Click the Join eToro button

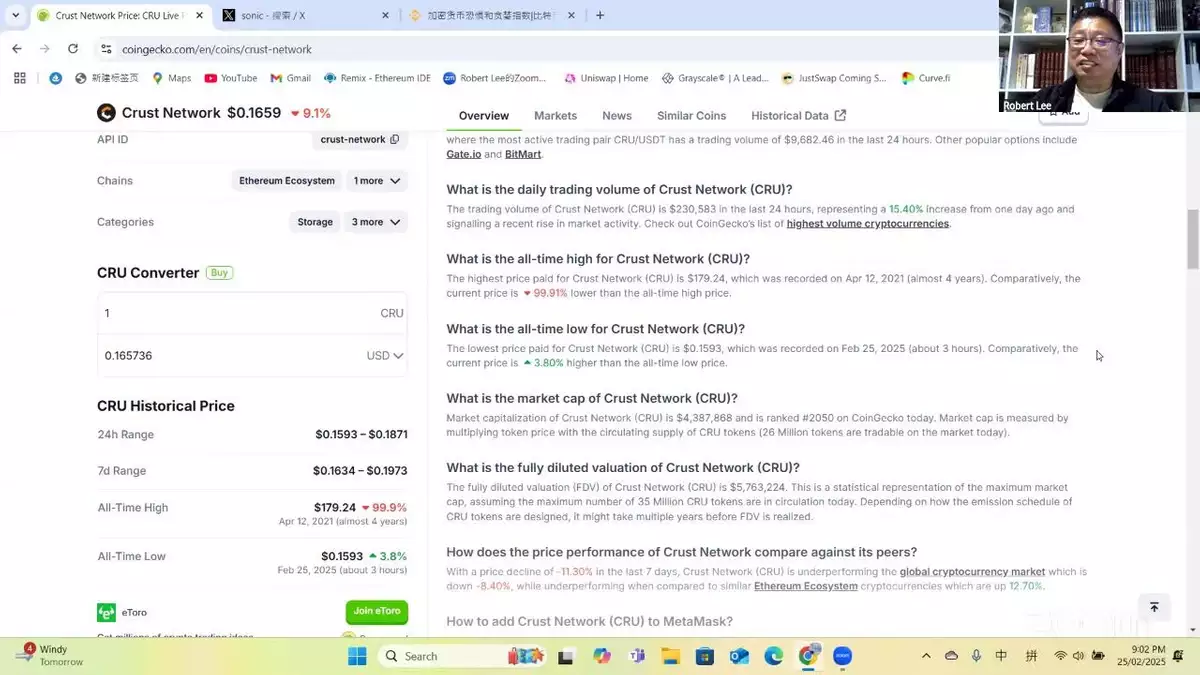pos(377,612)
